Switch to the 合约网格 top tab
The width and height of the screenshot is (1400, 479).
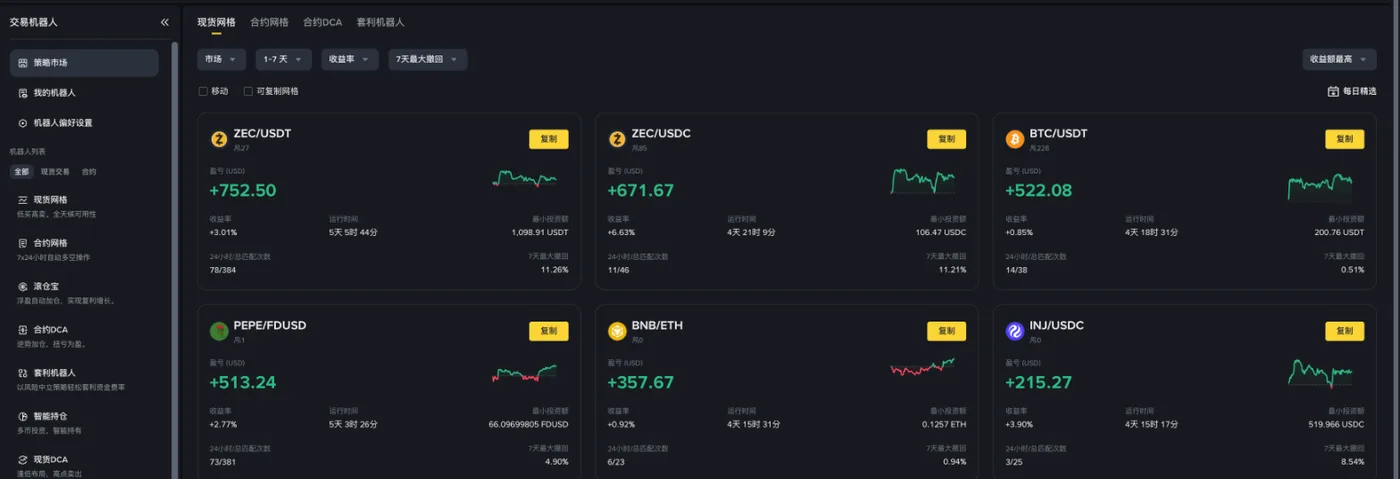click(269, 22)
